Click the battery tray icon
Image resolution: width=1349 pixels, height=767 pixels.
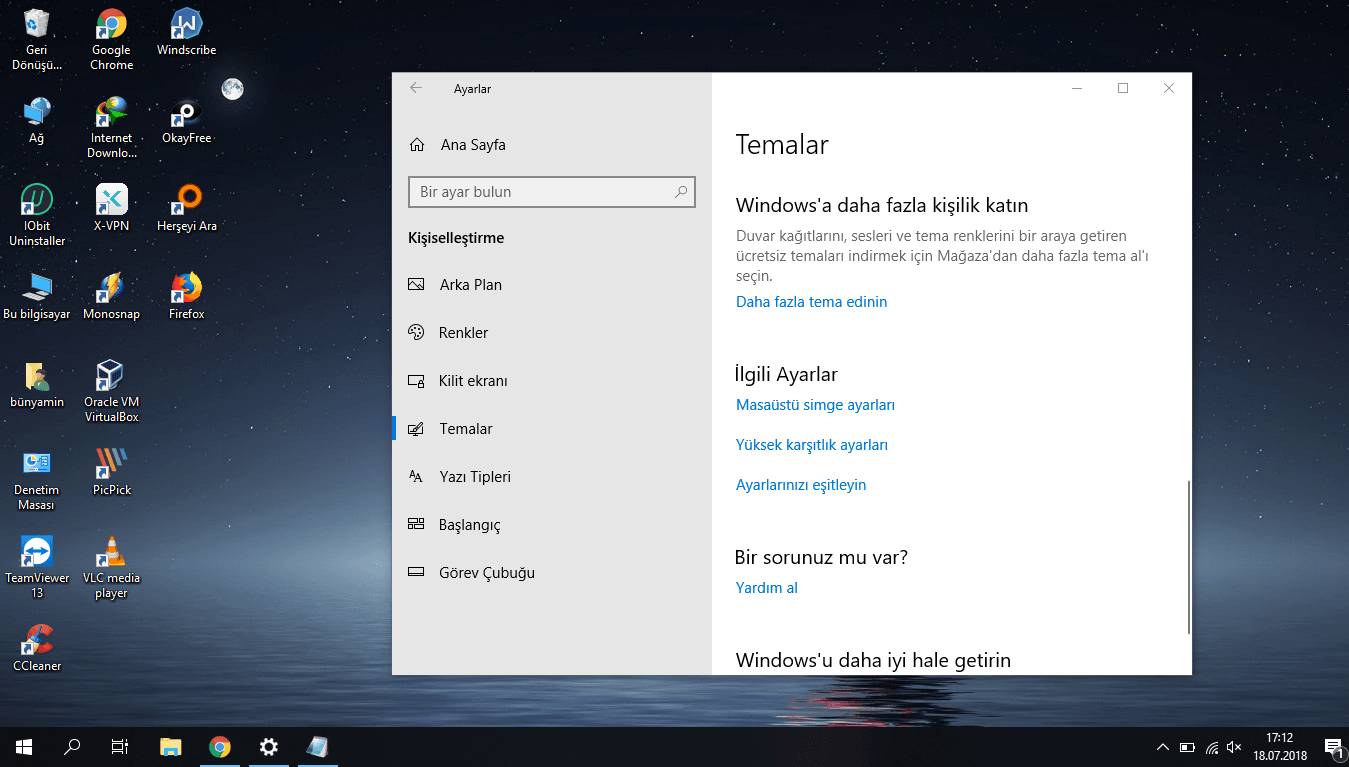pyautogui.click(x=1187, y=747)
